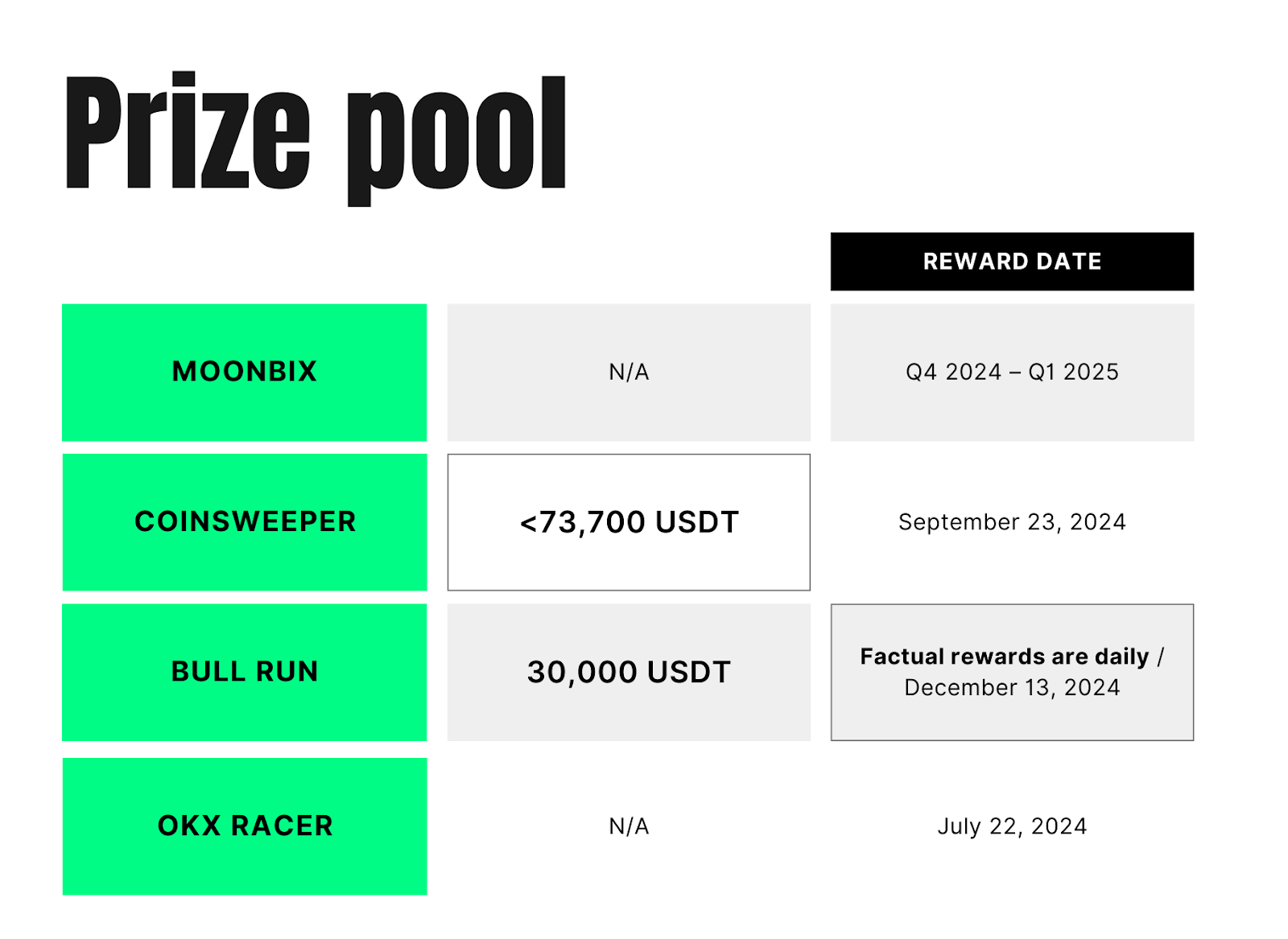Viewport: 1288px width, 939px height.
Task: Select the September 23, 2024 date
Action: pos(1012,522)
